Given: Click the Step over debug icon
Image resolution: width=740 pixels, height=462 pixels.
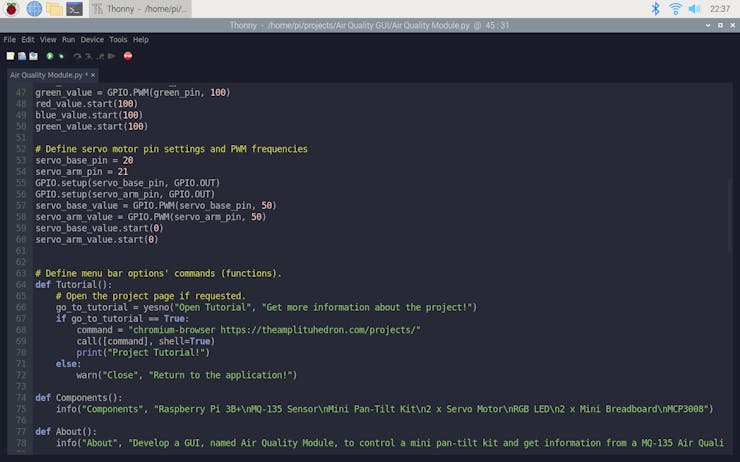Looking at the screenshot, I should coord(77,56).
